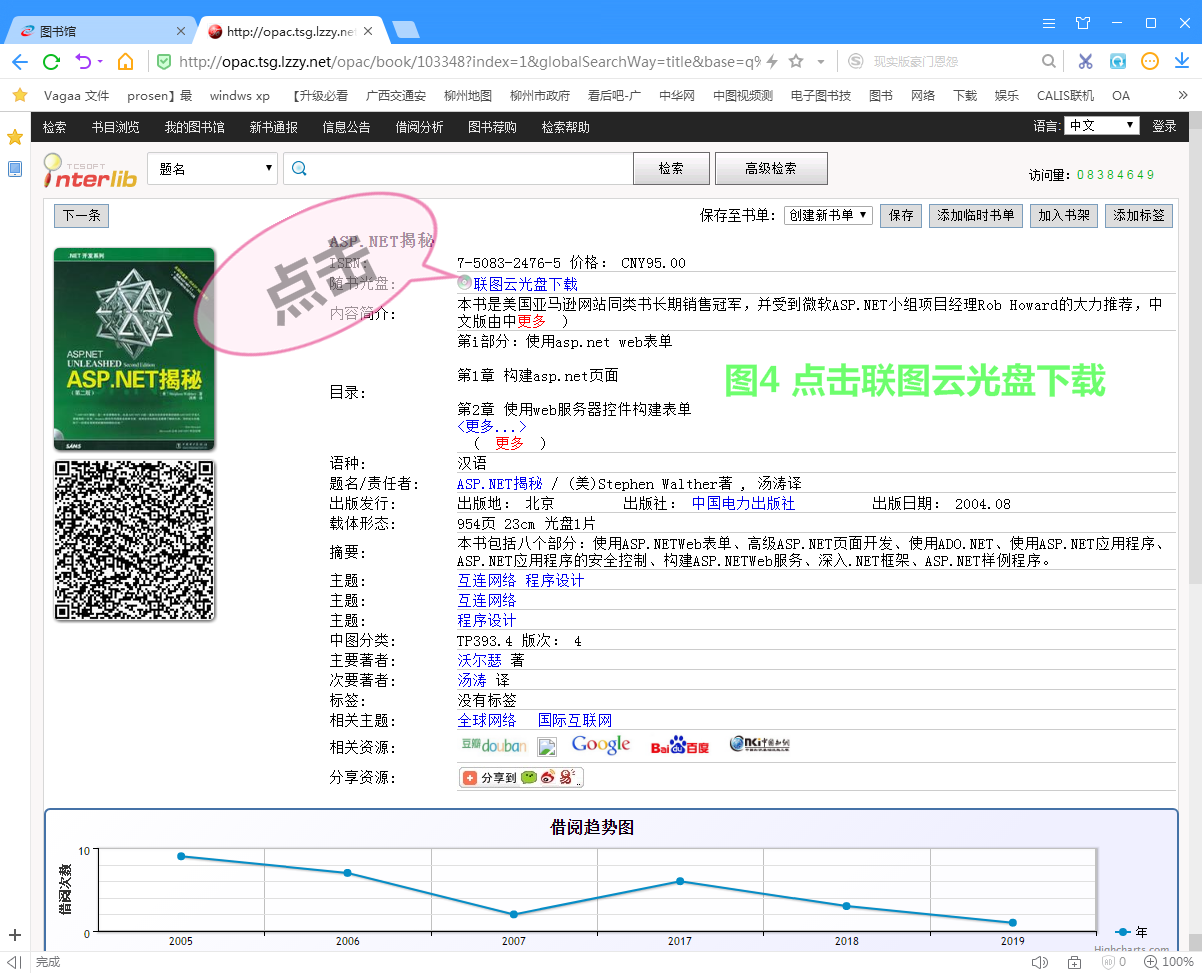Open douban in related resources
This screenshot has height=973, width=1202.
(x=495, y=744)
